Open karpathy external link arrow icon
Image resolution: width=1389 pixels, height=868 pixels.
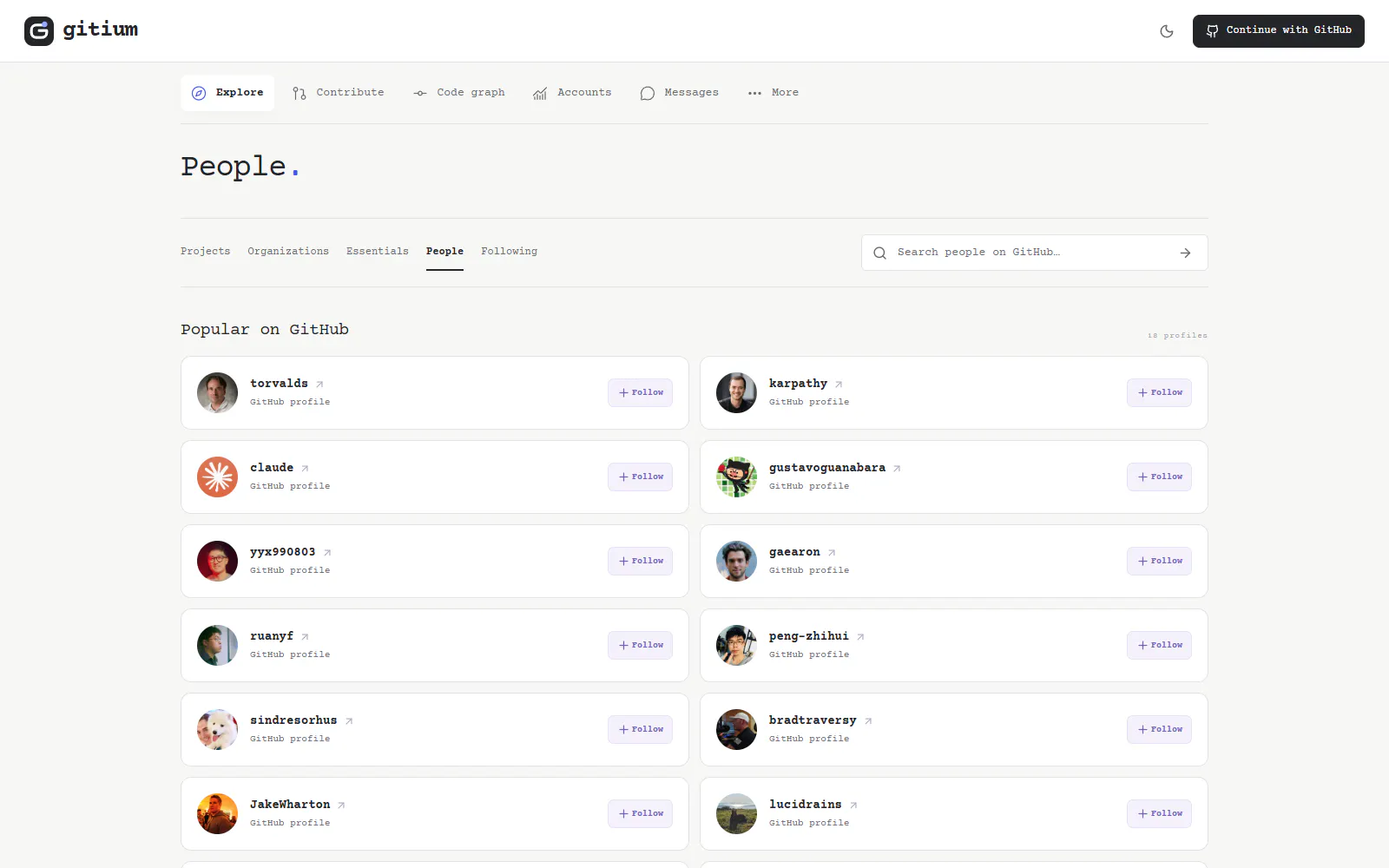click(x=839, y=385)
